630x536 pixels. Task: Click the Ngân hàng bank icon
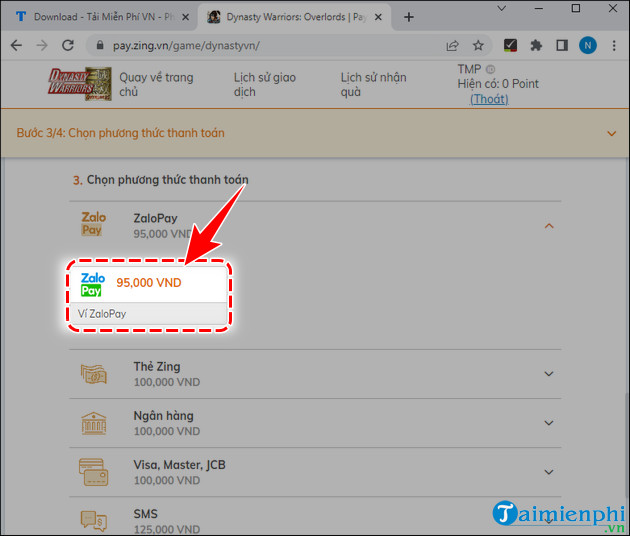[x=94, y=423]
